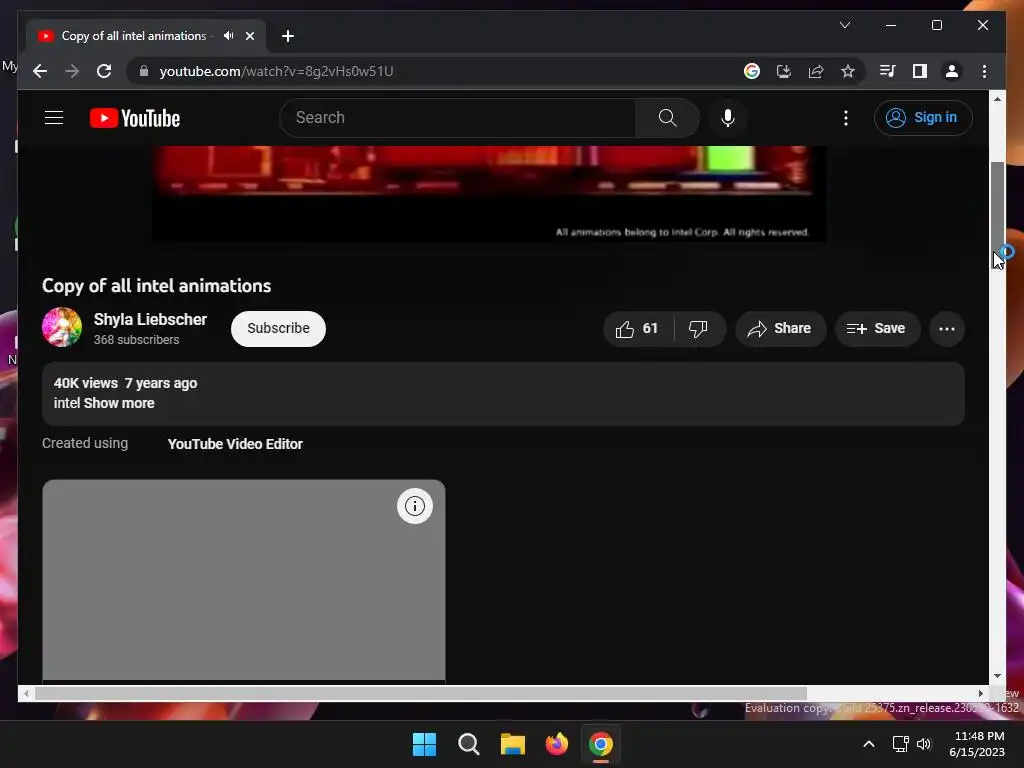Viewport: 1024px width, 768px height.
Task: Click scroll down arrow
Action: (997, 677)
